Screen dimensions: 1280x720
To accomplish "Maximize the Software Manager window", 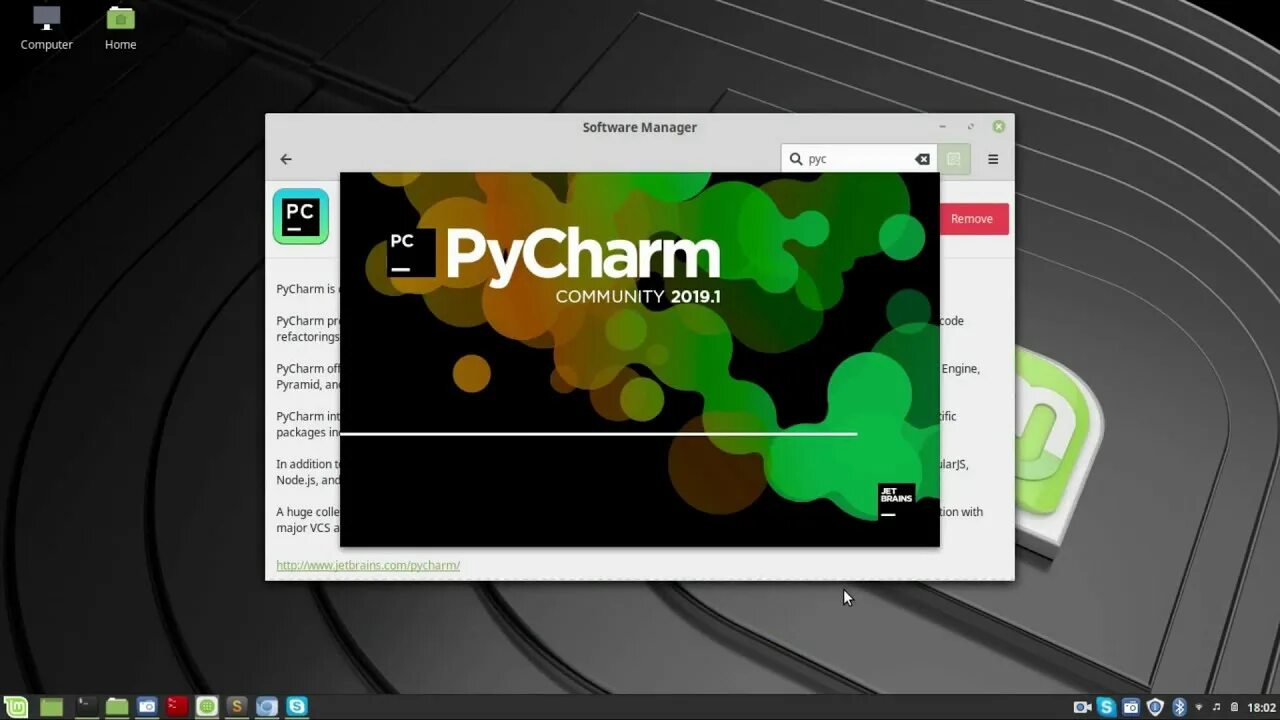I will pos(970,127).
